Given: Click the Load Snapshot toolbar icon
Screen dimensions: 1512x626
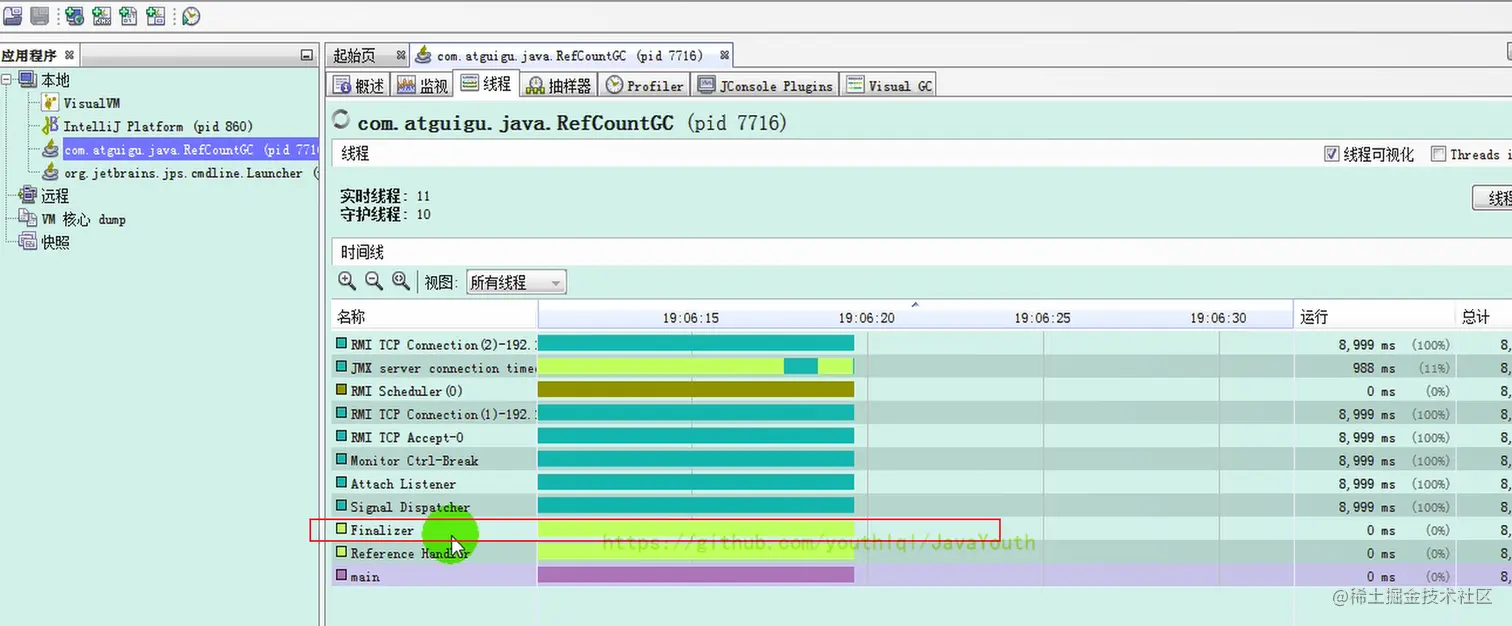Looking at the screenshot, I should [x=12, y=15].
